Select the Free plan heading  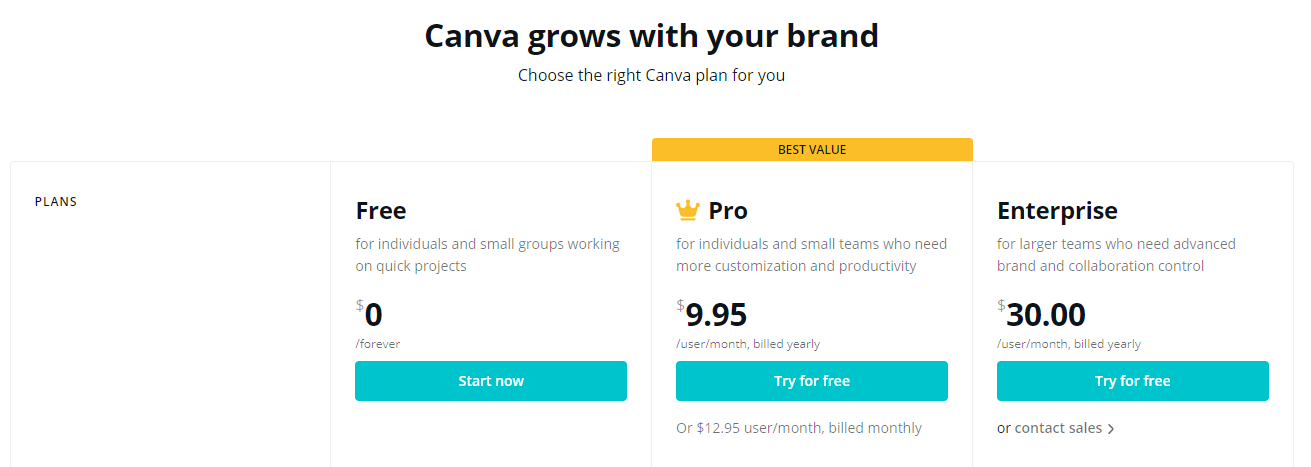click(x=381, y=211)
